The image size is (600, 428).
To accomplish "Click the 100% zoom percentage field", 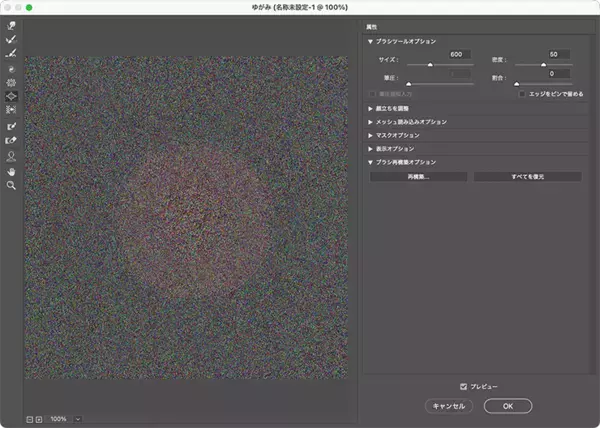I will tap(59, 419).
